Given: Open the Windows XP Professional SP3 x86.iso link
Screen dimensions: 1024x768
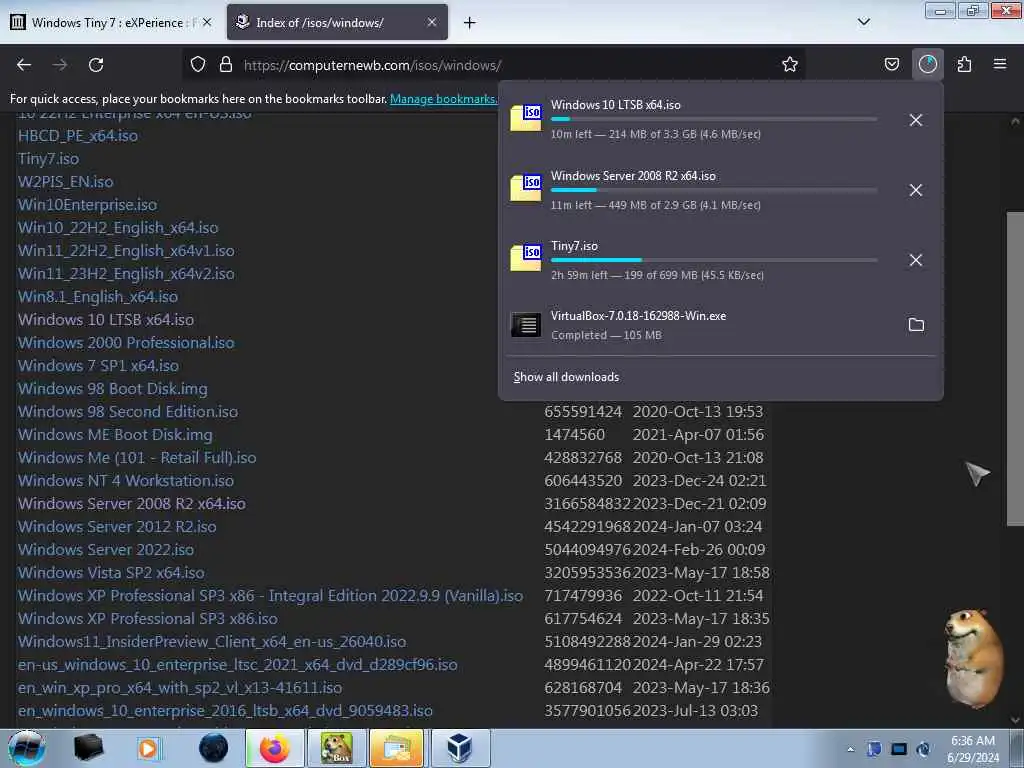Looking at the screenshot, I should tap(148, 618).
